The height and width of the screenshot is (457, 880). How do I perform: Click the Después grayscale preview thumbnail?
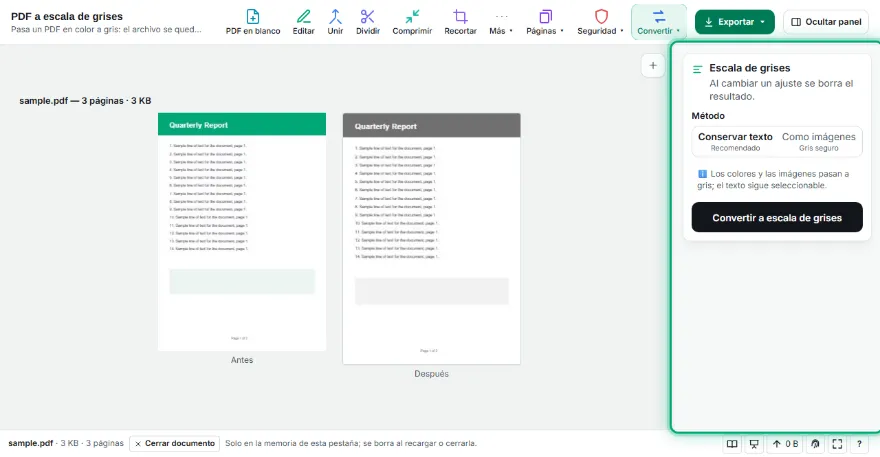(432, 239)
